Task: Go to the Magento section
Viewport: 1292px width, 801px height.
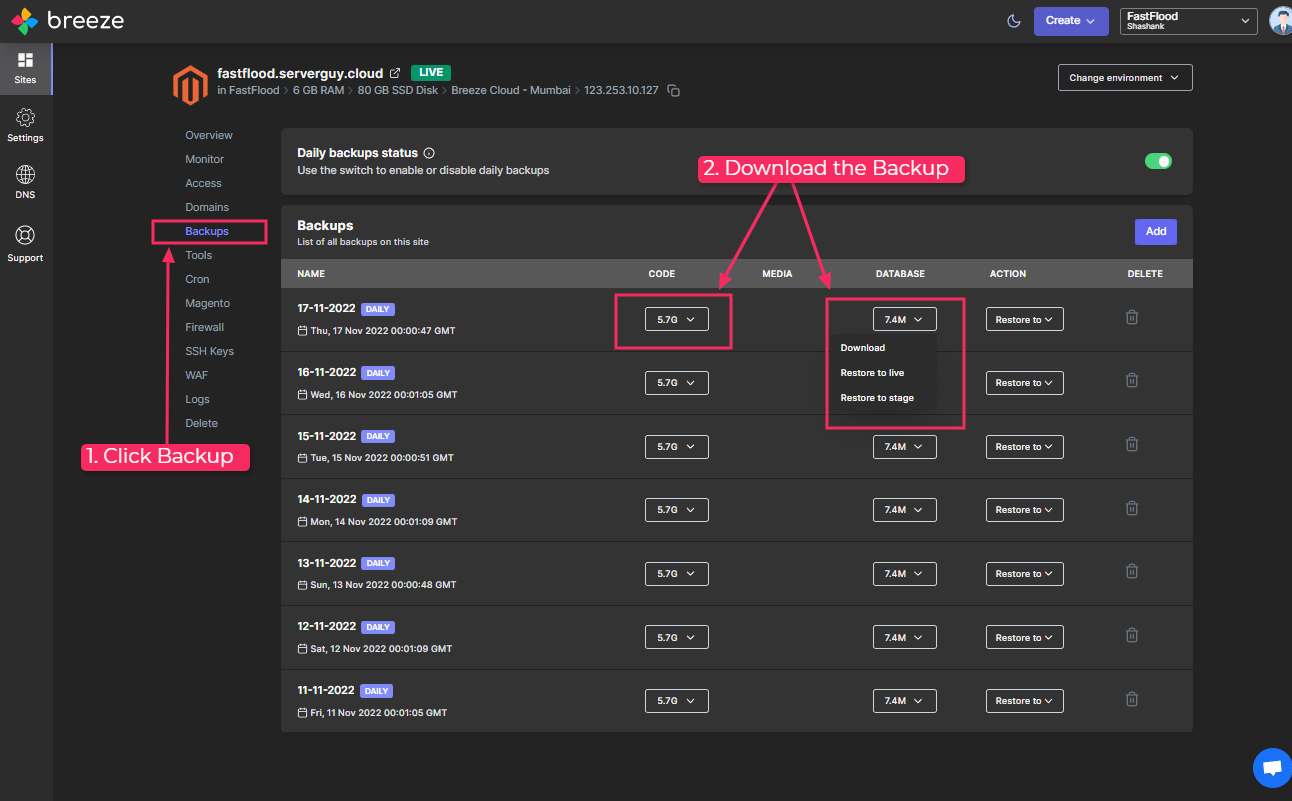Action: pyautogui.click(x=207, y=303)
